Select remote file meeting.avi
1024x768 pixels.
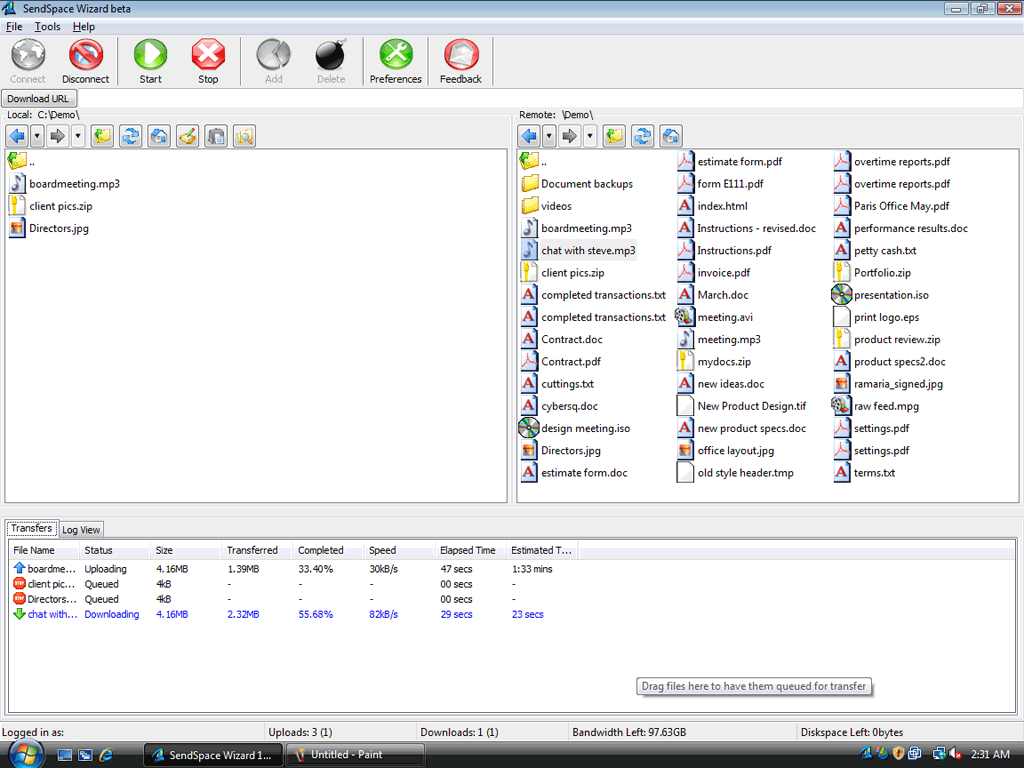(714, 317)
